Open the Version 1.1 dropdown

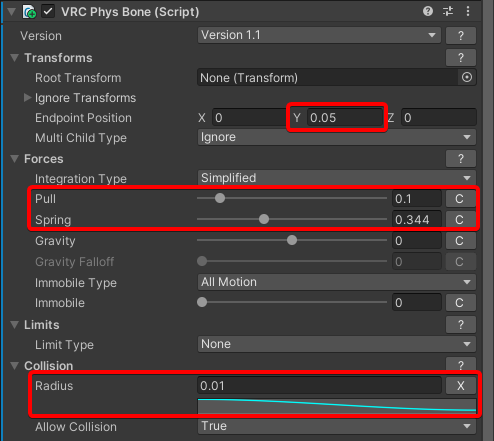(x=319, y=35)
